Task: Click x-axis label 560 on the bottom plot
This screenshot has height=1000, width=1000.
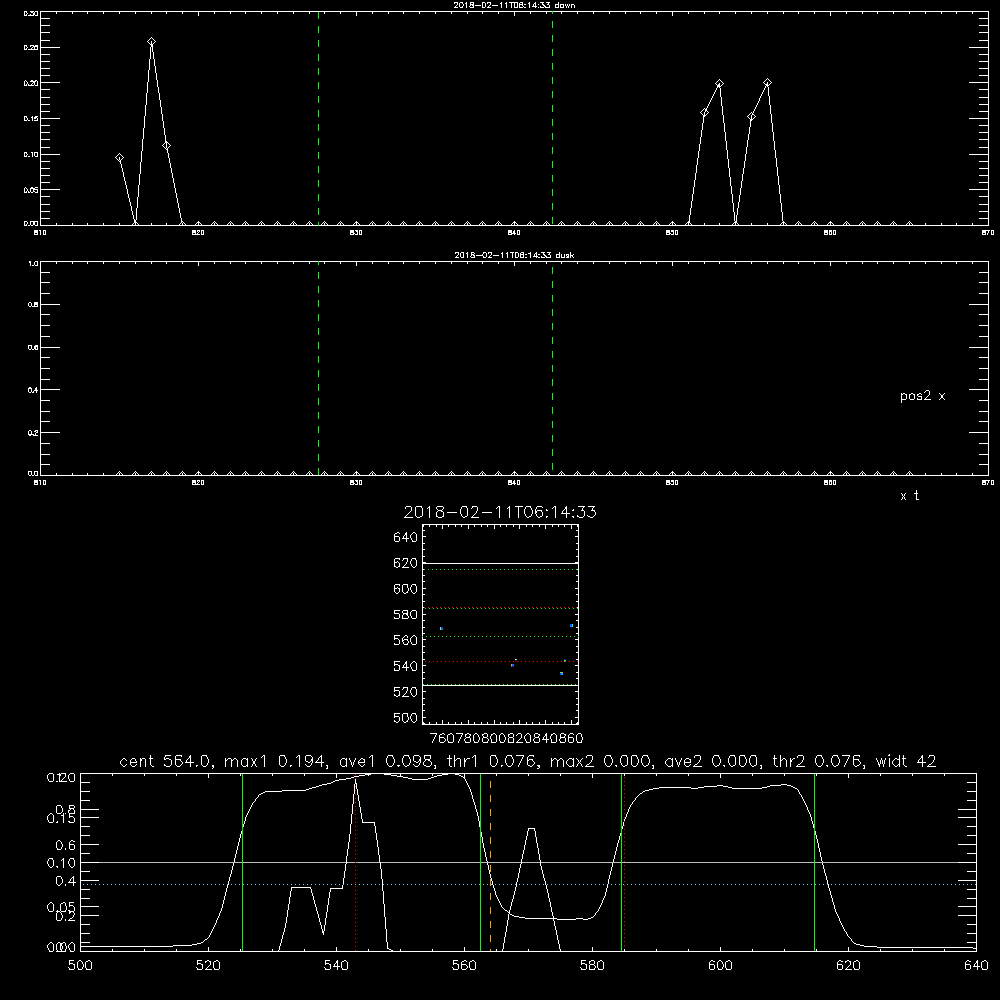Action: tap(464, 966)
